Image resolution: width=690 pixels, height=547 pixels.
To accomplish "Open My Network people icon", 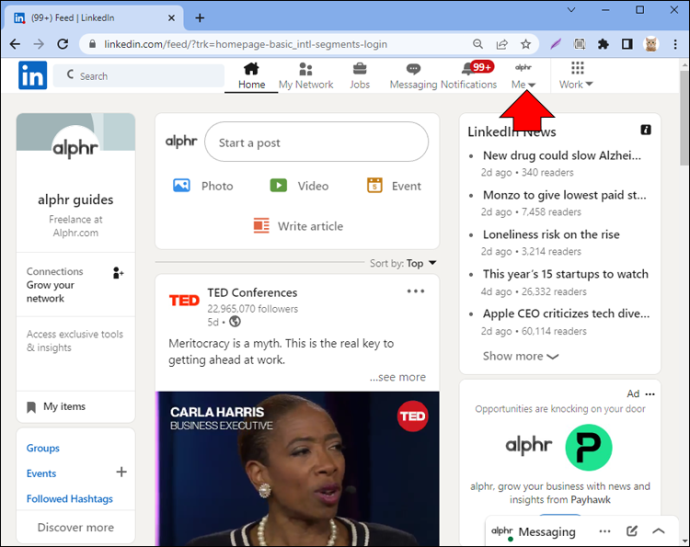I will [305, 69].
